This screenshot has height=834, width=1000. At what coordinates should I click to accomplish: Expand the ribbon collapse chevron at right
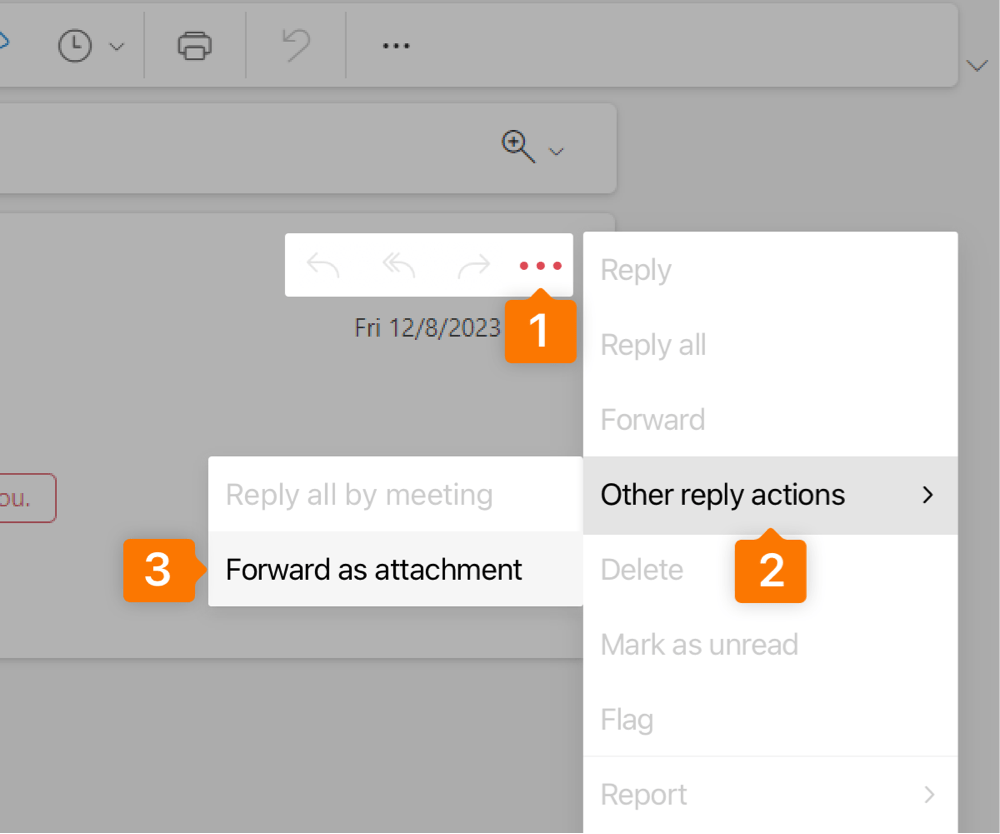[x=976, y=66]
